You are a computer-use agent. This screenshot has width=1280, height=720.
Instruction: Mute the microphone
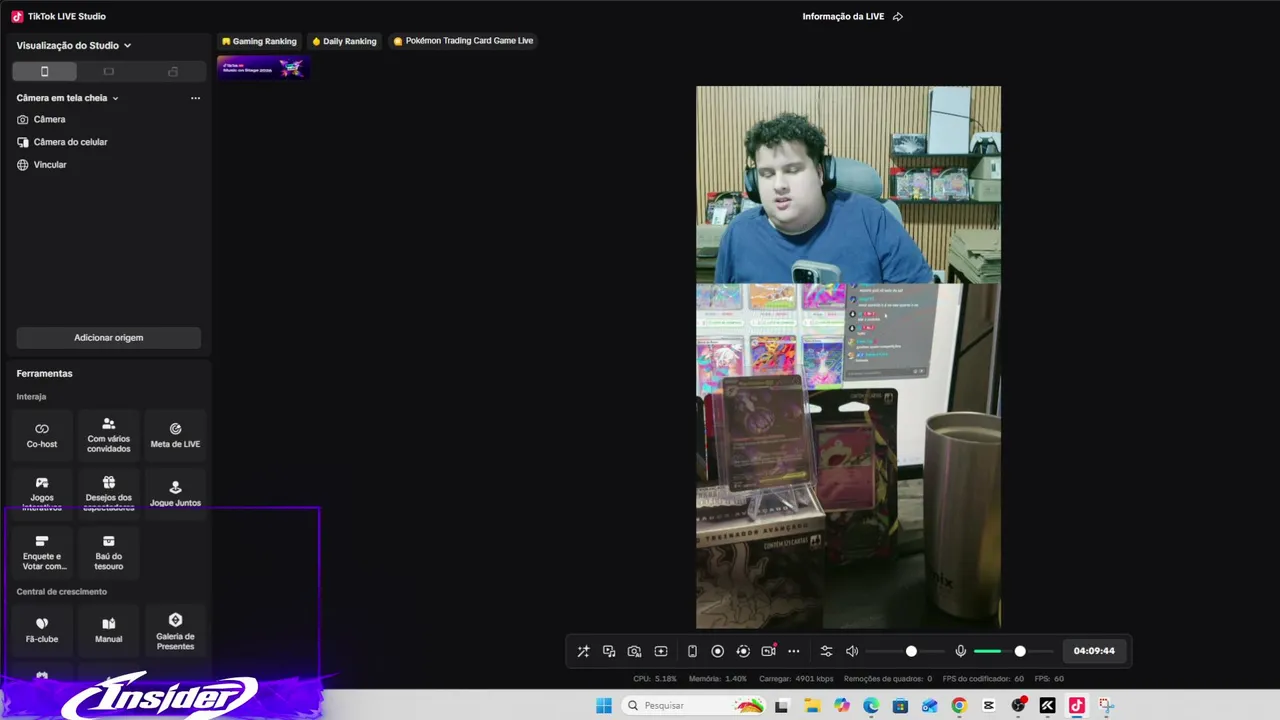pyautogui.click(x=961, y=651)
